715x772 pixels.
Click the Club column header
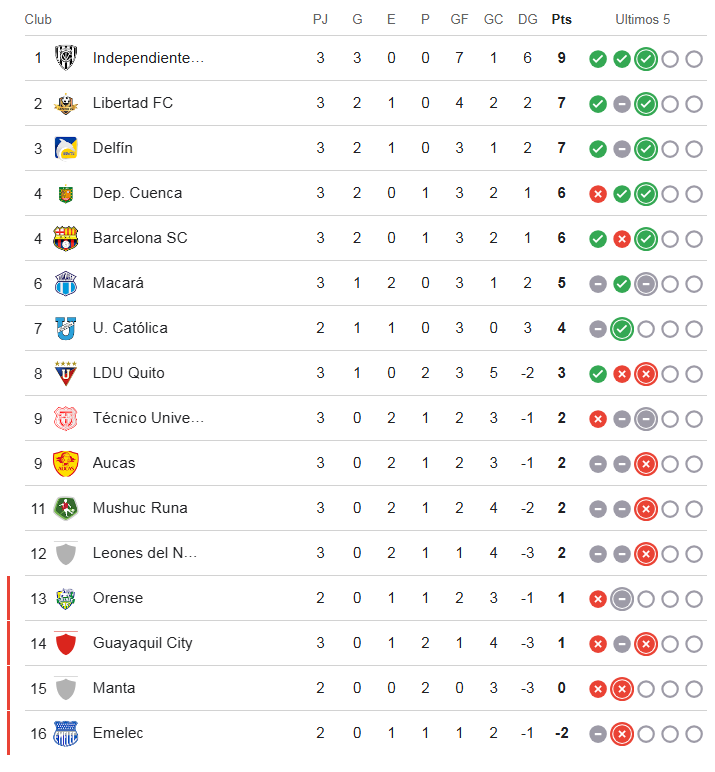pyautogui.click(x=38, y=19)
